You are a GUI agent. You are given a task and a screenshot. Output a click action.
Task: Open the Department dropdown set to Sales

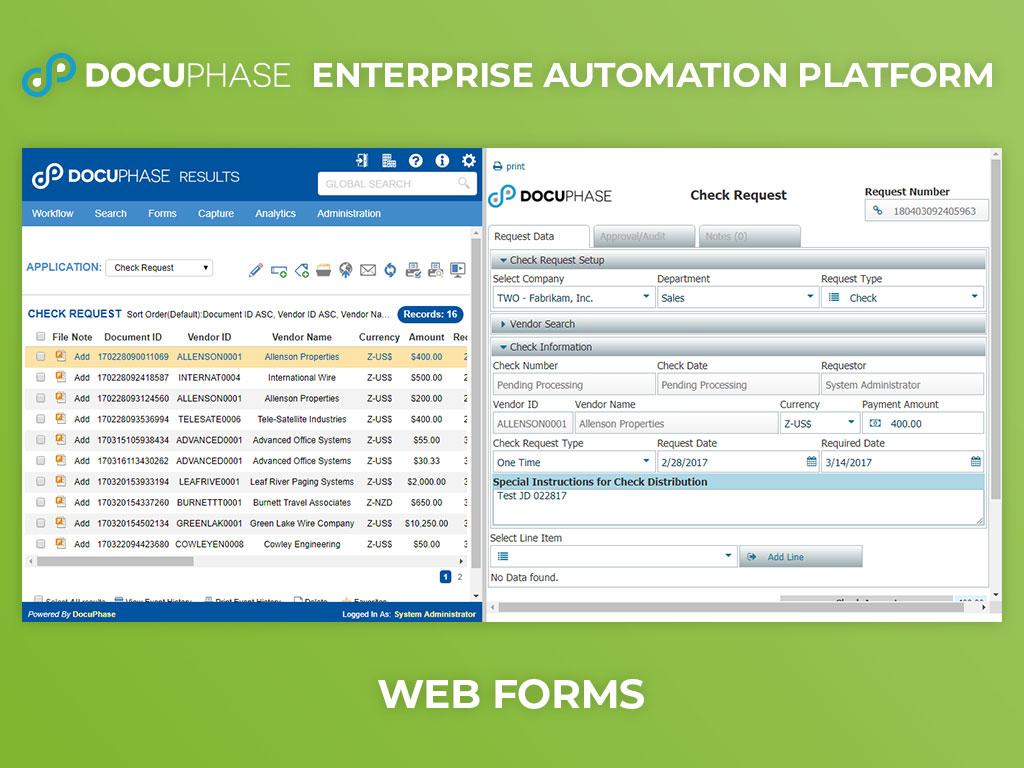pyautogui.click(x=736, y=298)
